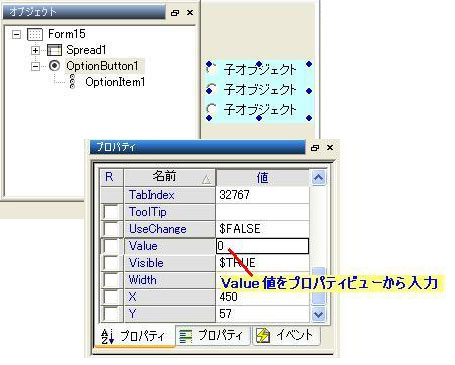Float the プロパティ panel with restore icon
This screenshot has width=455, height=365.
315,147
